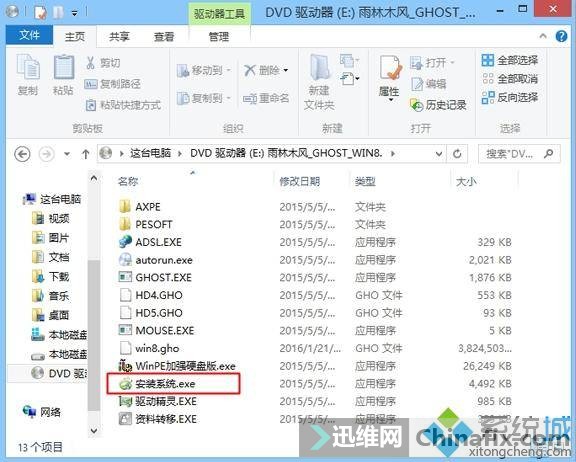576x462 pixels.
Task: Click Paste shortcut (粘贴快捷方式)
Action: [123, 105]
